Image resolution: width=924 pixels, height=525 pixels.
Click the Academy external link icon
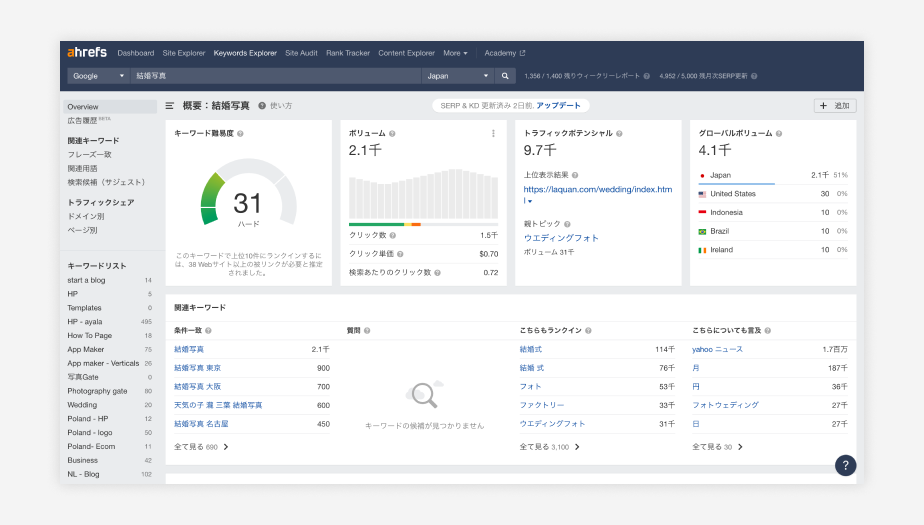[522, 53]
